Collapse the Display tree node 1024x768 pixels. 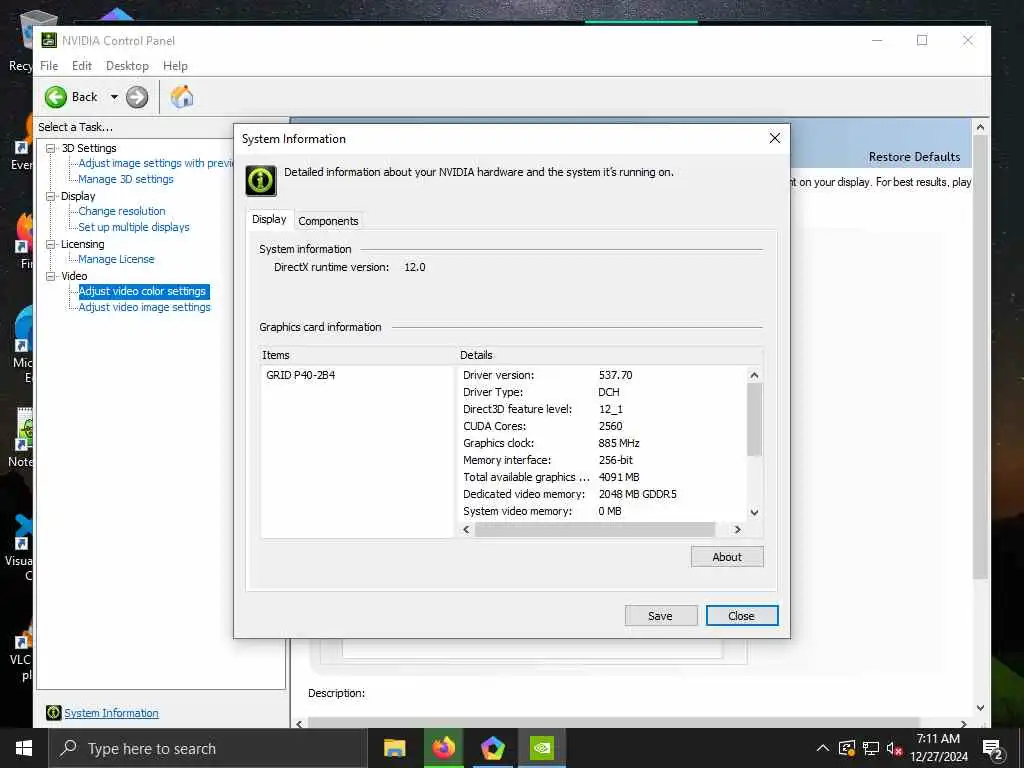(51, 196)
